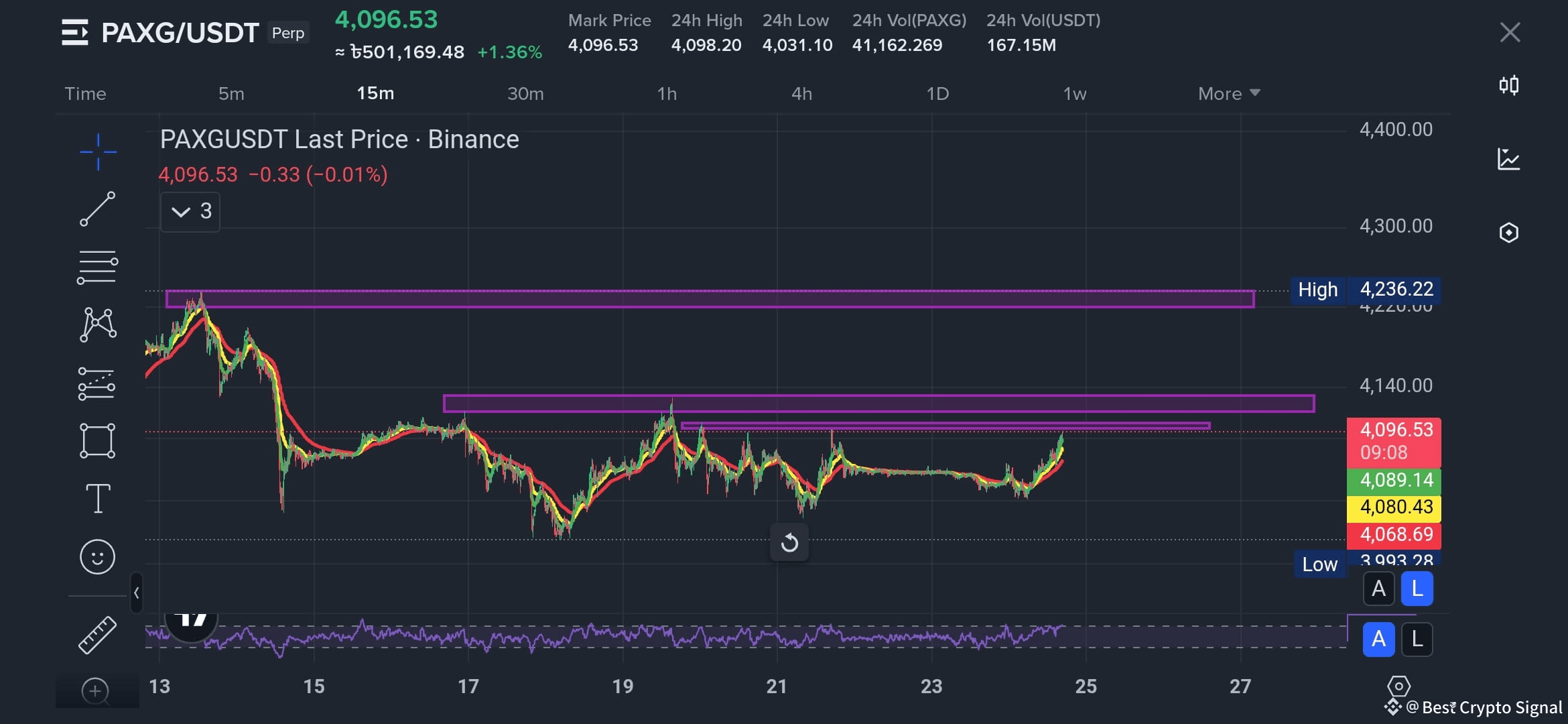1568x724 pixels.
Task: Switch to the 5m timeframe
Action: point(231,93)
